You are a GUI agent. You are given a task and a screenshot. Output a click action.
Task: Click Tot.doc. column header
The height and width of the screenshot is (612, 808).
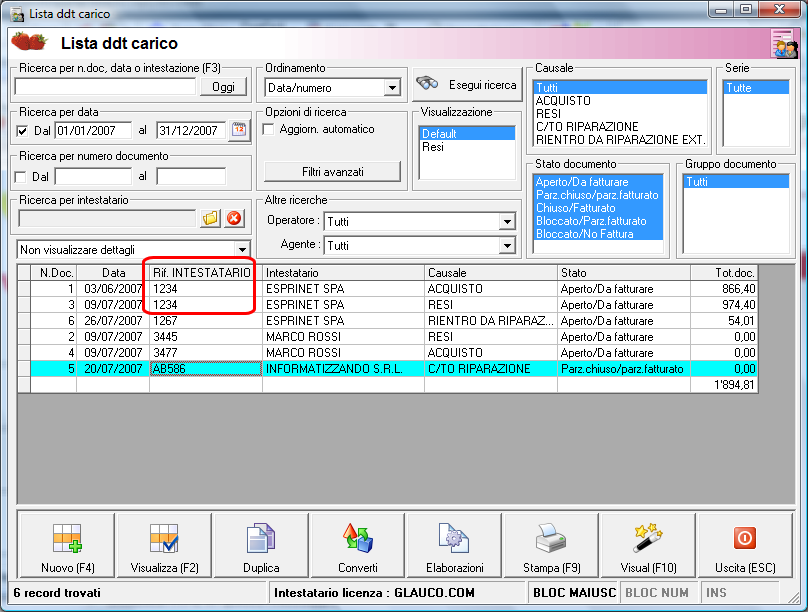pyautogui.click(x=724, y=273)
